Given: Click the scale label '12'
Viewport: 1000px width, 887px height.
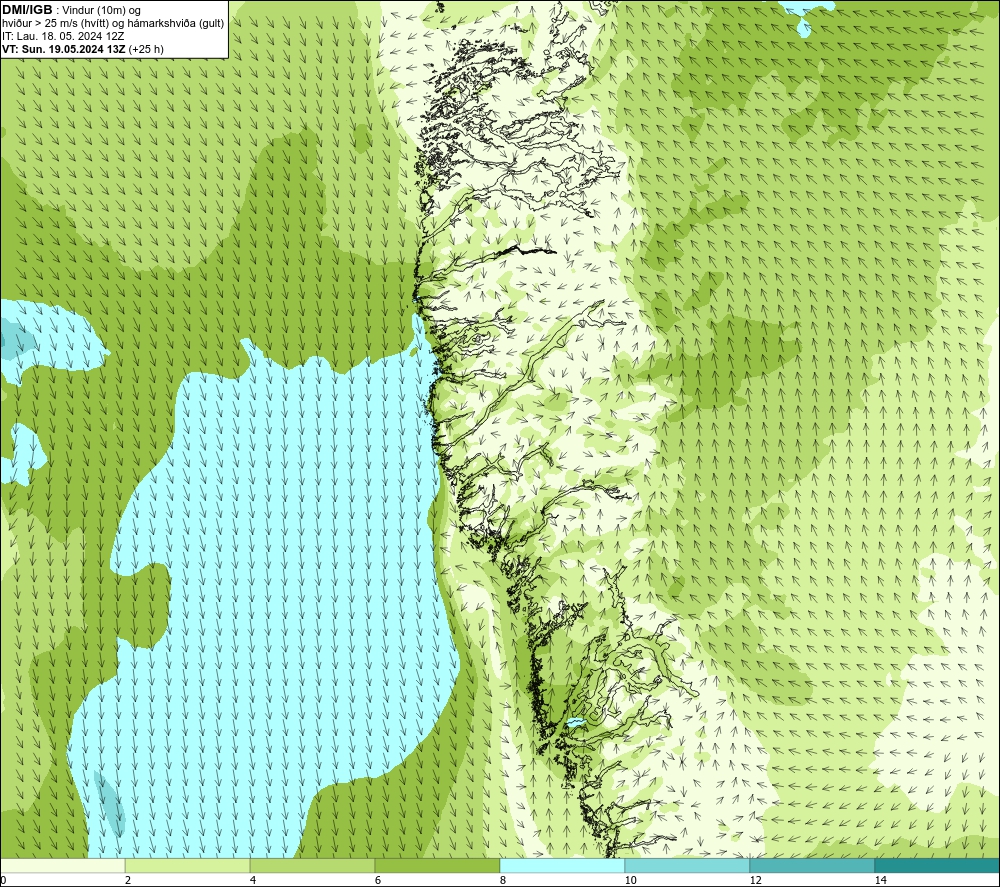Looking at the screenshot, I should [x=755, y=881].
